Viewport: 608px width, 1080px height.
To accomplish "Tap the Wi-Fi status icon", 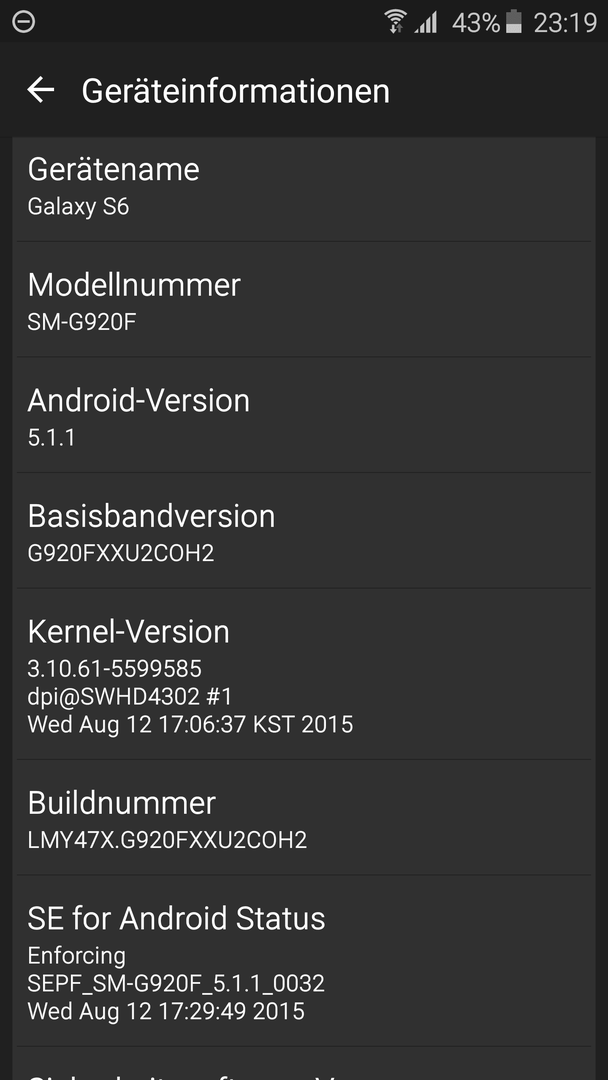I will (395, 22).
